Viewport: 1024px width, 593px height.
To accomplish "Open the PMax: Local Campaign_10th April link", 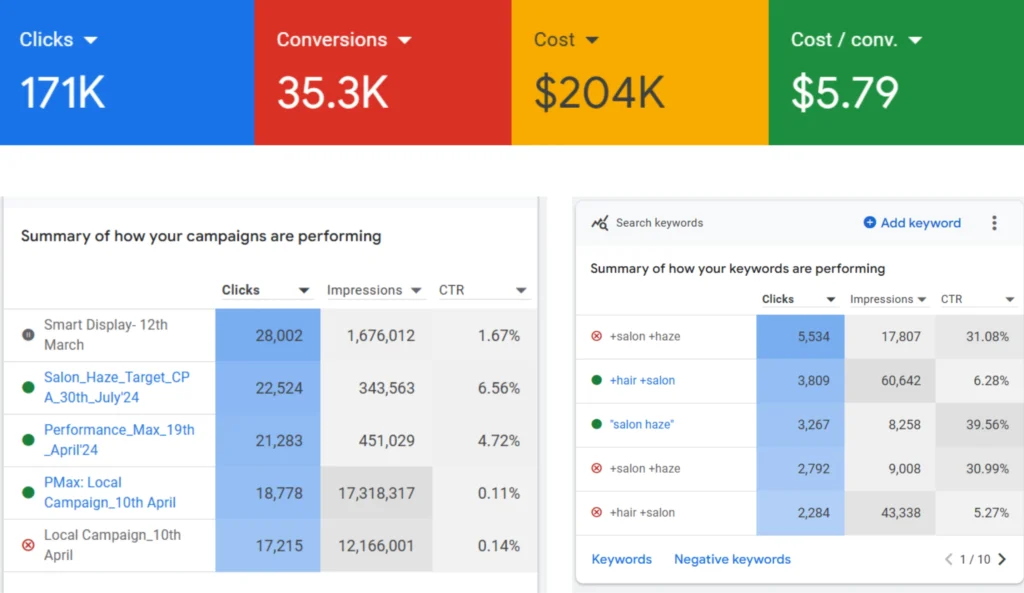I will click(x=109, y=493).
